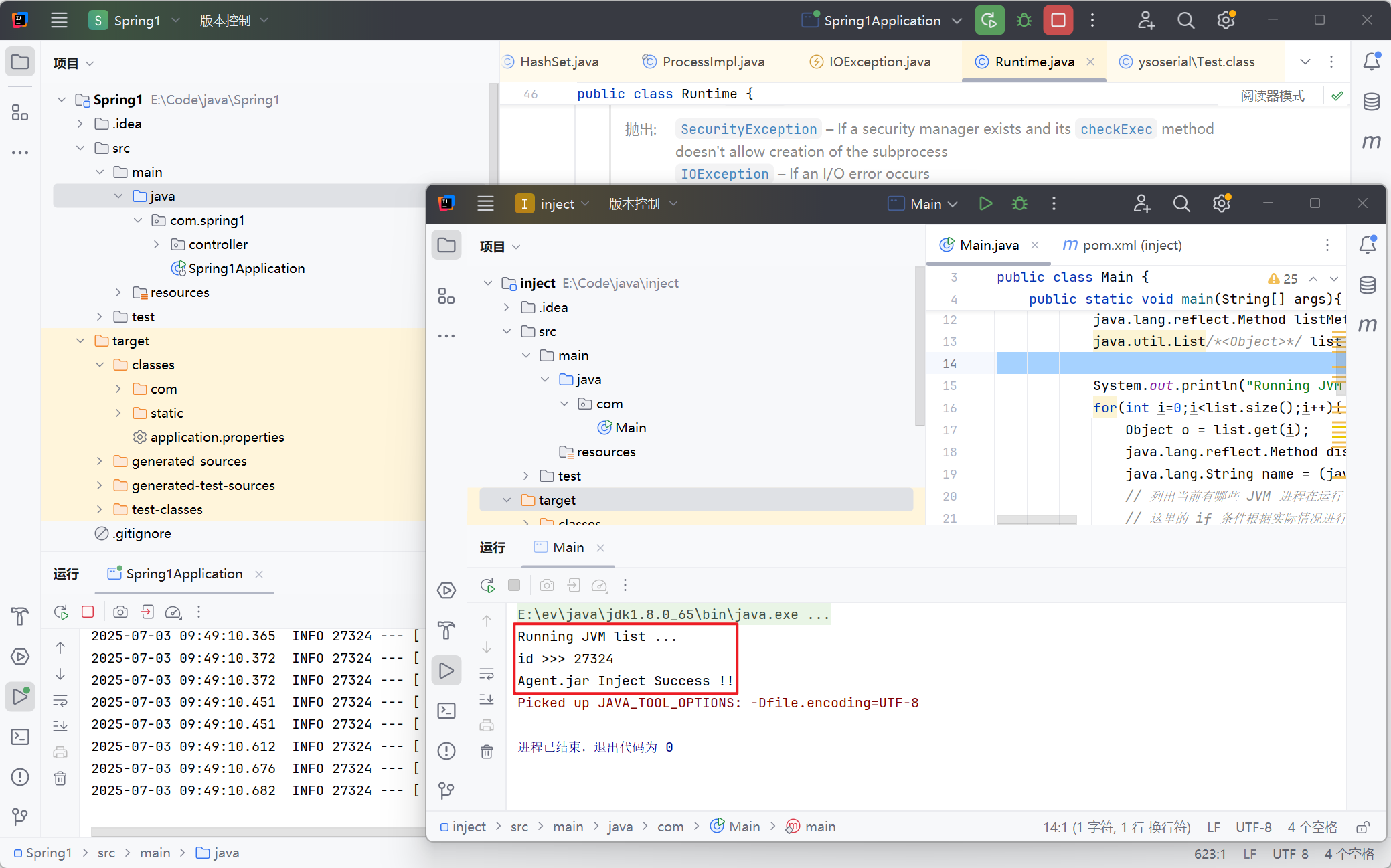Open the Database tool window in the Spring1 window
Screen dimensions: 1391x868
1371,102
